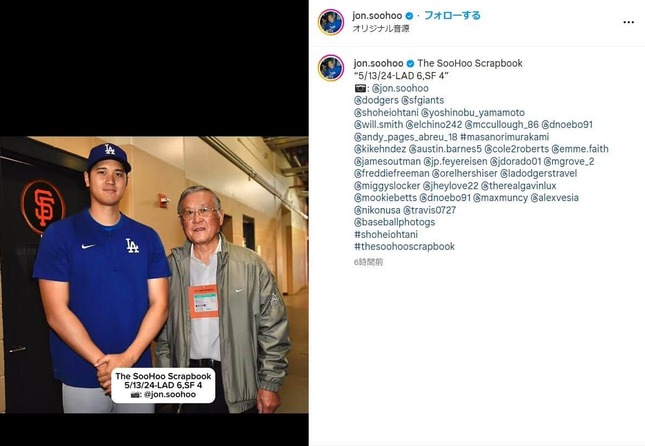Viewport: 645px width, 446px height.
Task: Open the @yoshinobu_yamamoto mention
Action: point(473,113)
